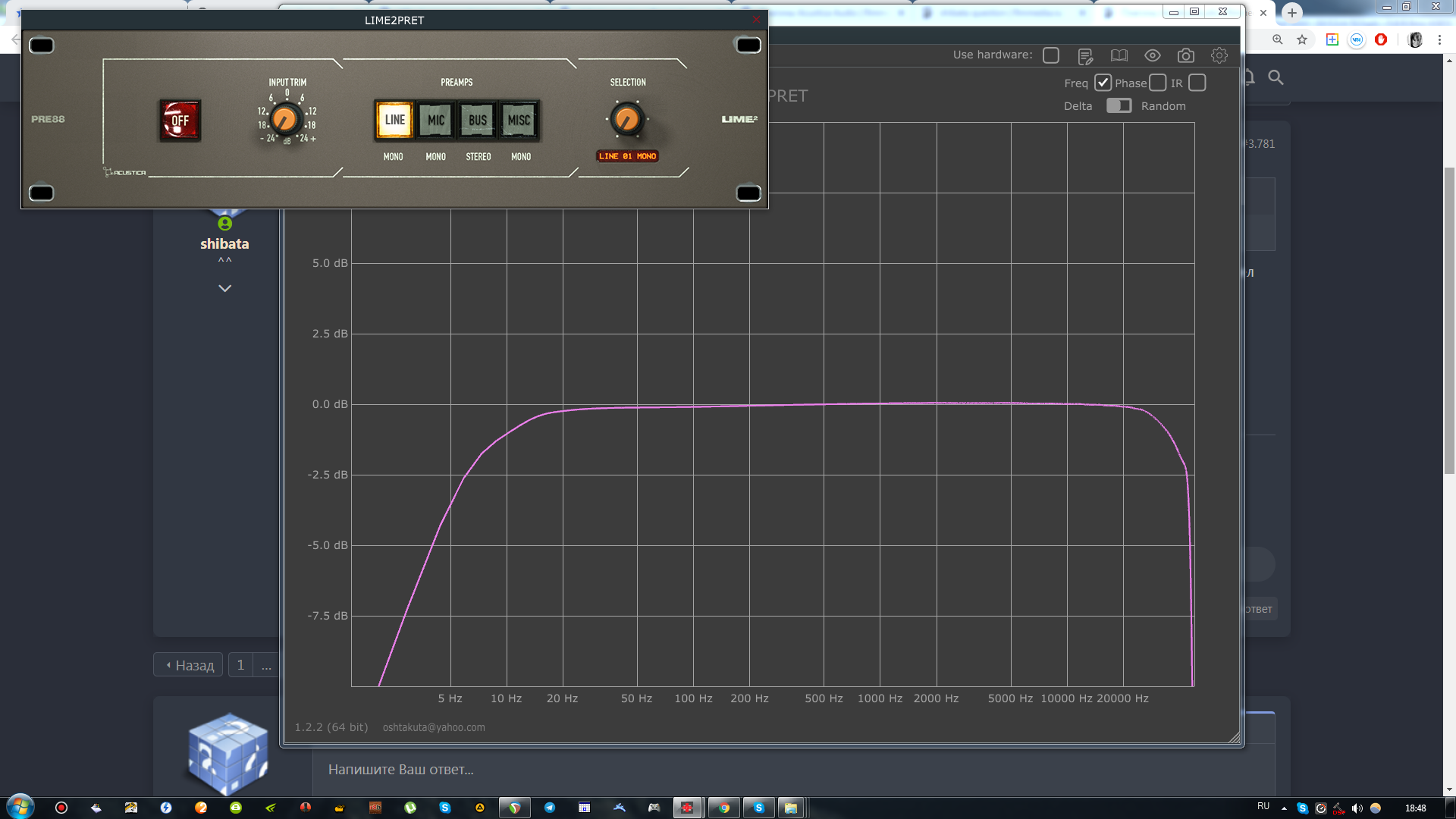Toggle the Delta/Random switch
This screenshot has width=1456, height=819.
click(1119, 105)
